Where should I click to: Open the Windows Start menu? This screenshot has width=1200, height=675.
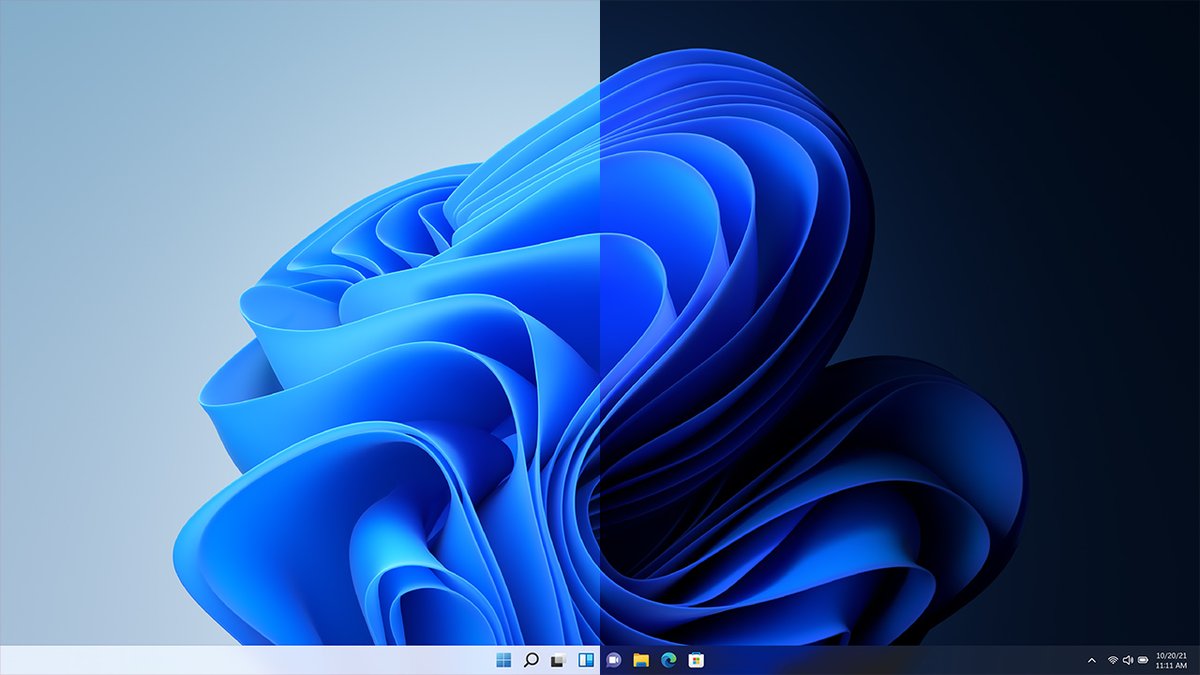(x=503, y=660)
